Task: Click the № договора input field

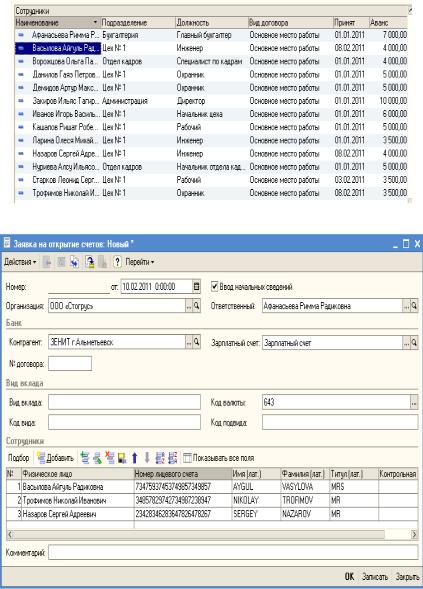Action: (70, 364)
